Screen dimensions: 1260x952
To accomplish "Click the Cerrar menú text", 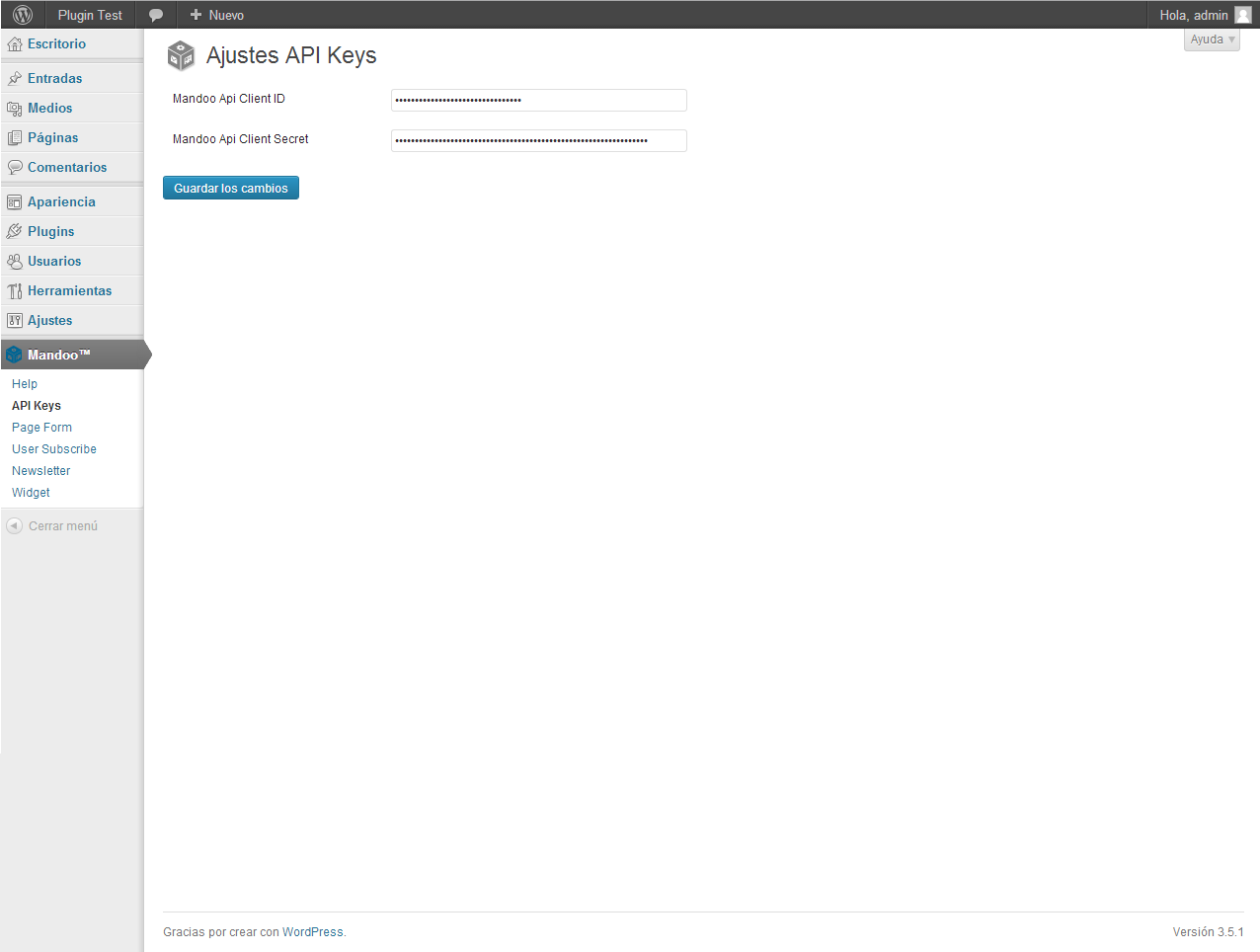I will tap(63, 526).
